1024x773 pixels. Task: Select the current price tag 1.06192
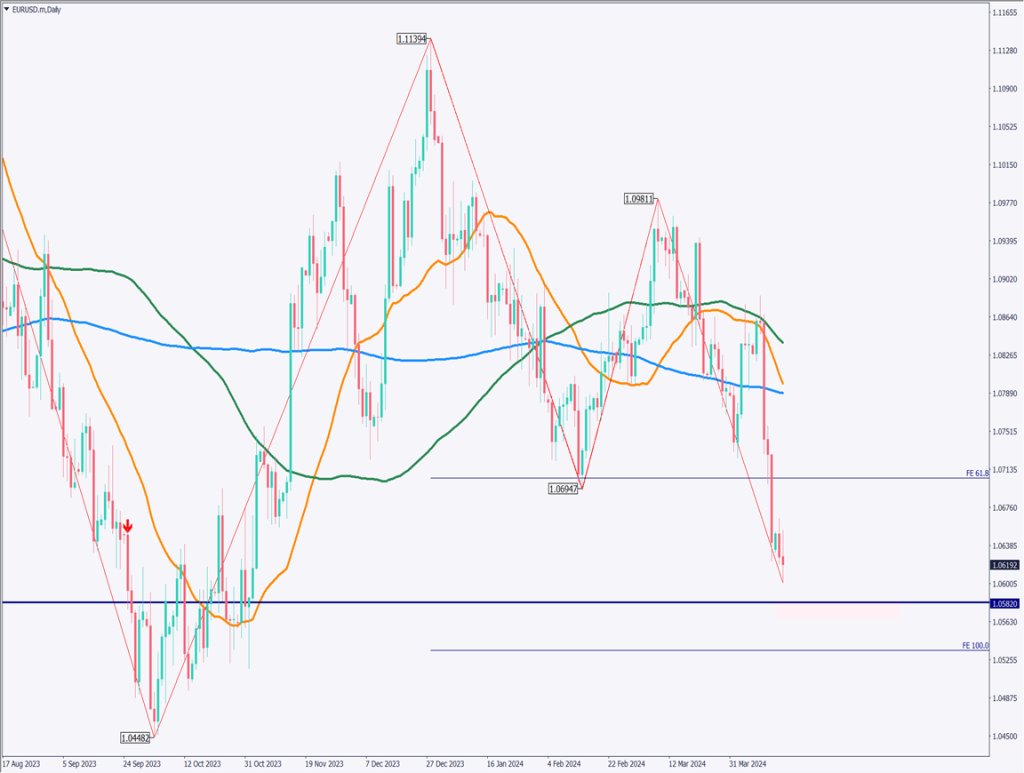(x=1006, y=565)
